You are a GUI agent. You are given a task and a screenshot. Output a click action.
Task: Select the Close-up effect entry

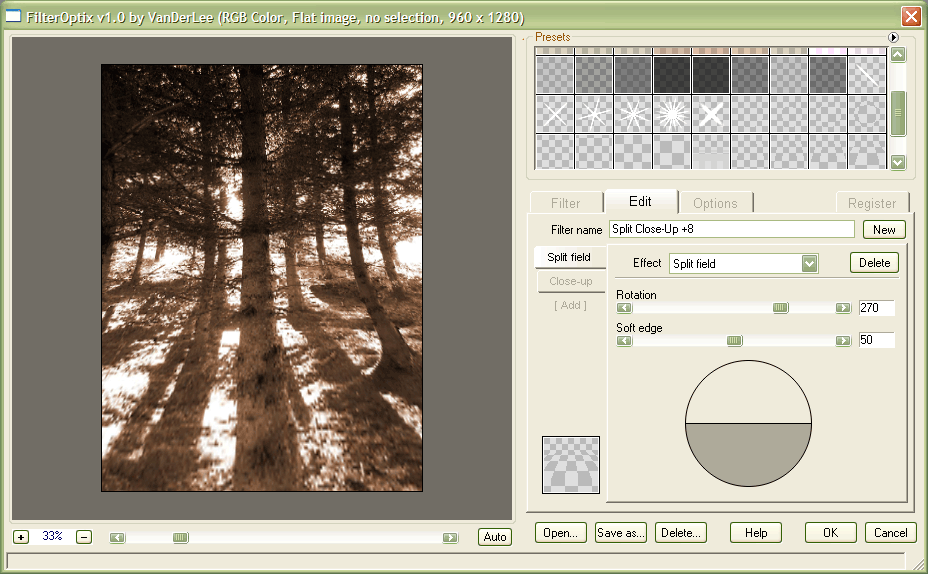click(x=570, y=281)
